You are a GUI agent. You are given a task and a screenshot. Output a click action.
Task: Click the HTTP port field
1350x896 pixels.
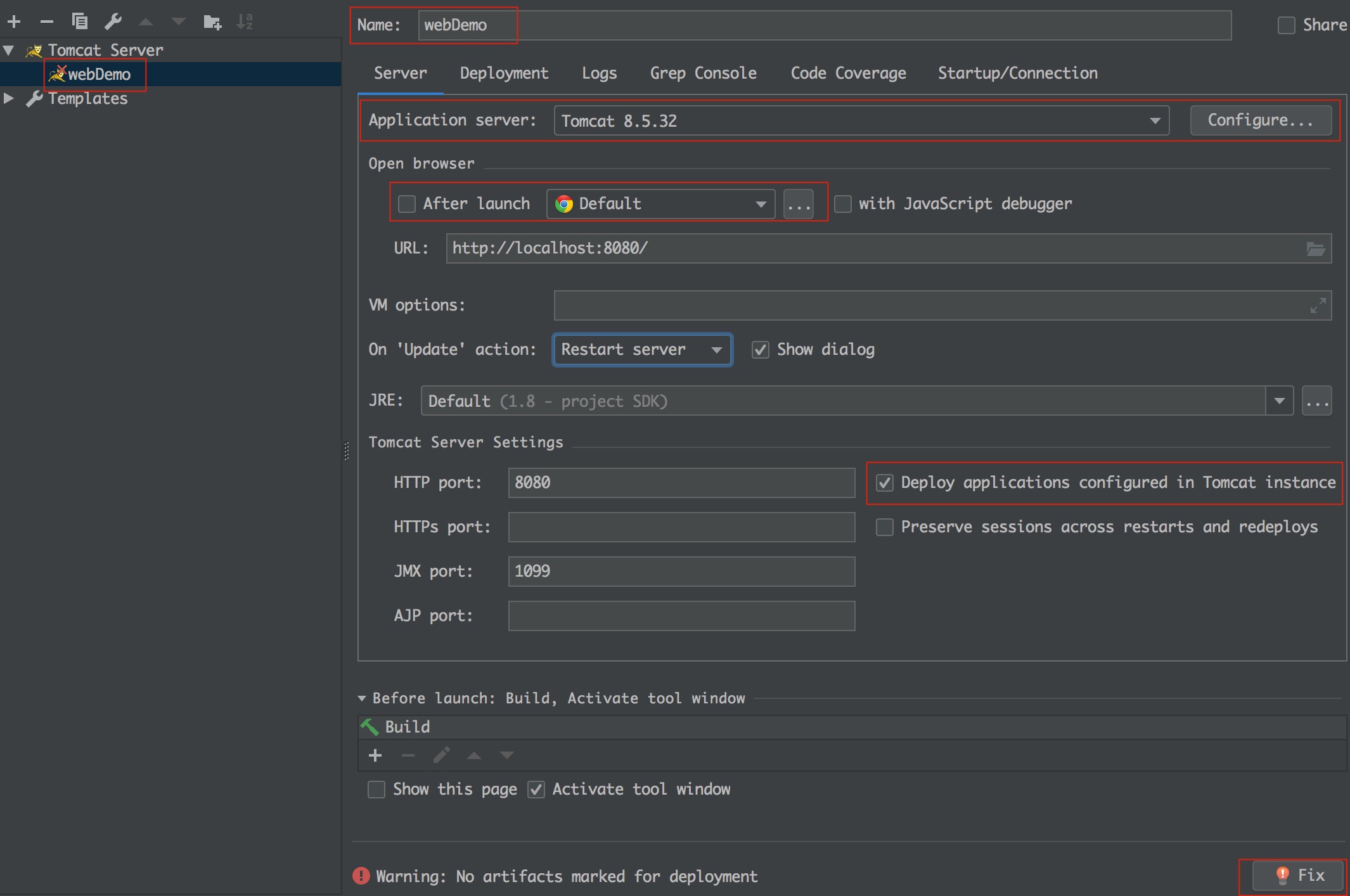tap(681, 483)
